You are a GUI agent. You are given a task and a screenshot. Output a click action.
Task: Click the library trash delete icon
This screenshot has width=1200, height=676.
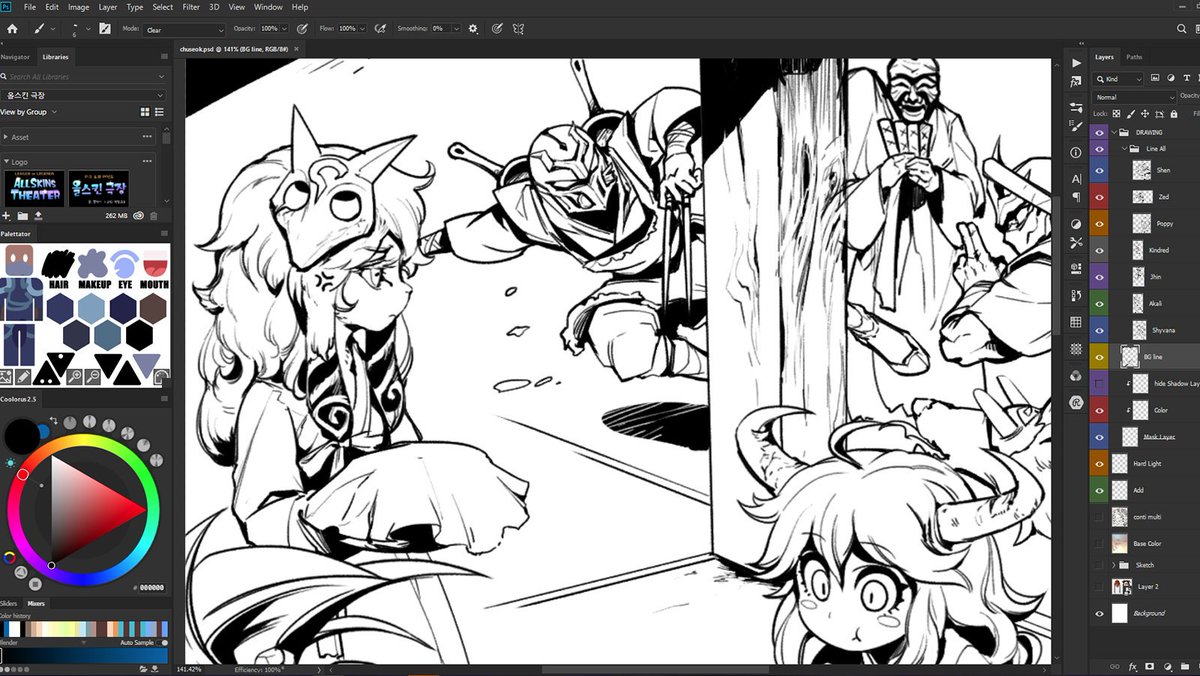(154, 215)
